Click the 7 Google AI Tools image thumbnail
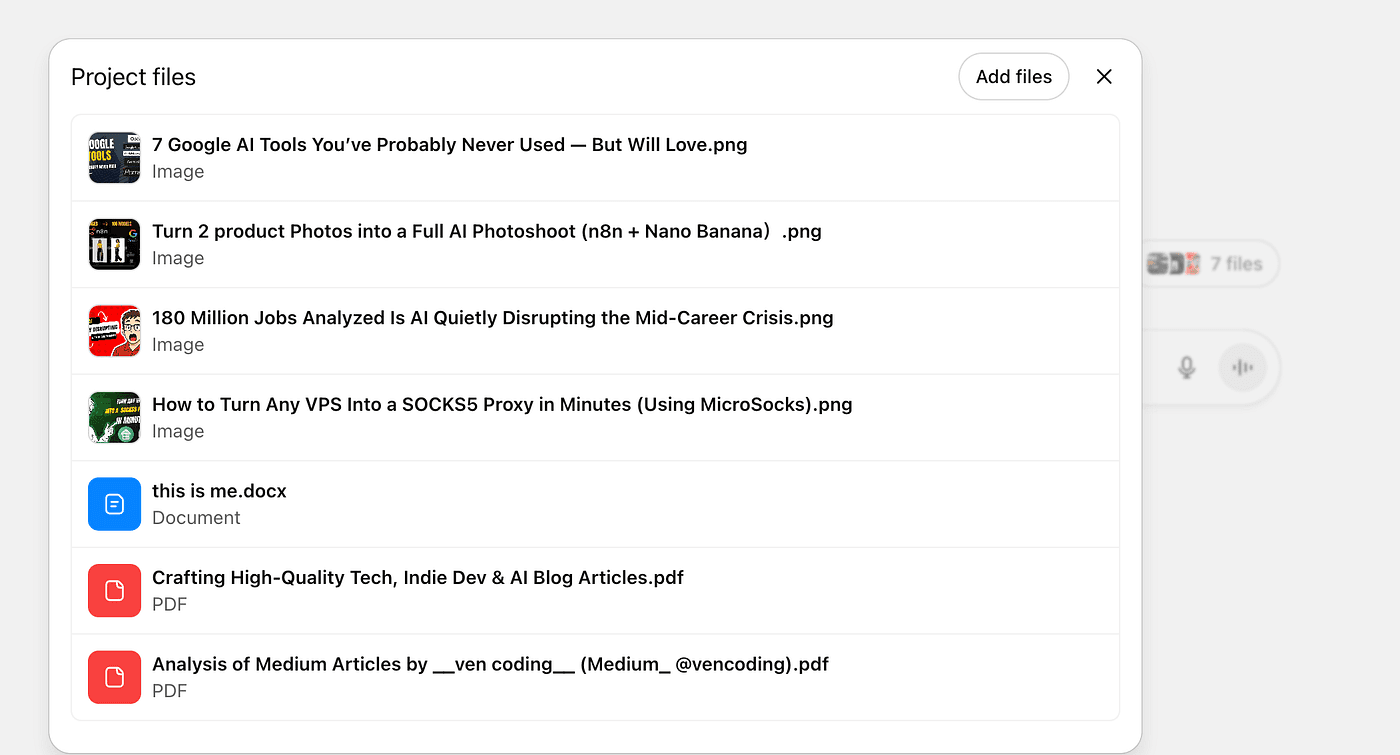The image size is (1400, 755). 114,158
